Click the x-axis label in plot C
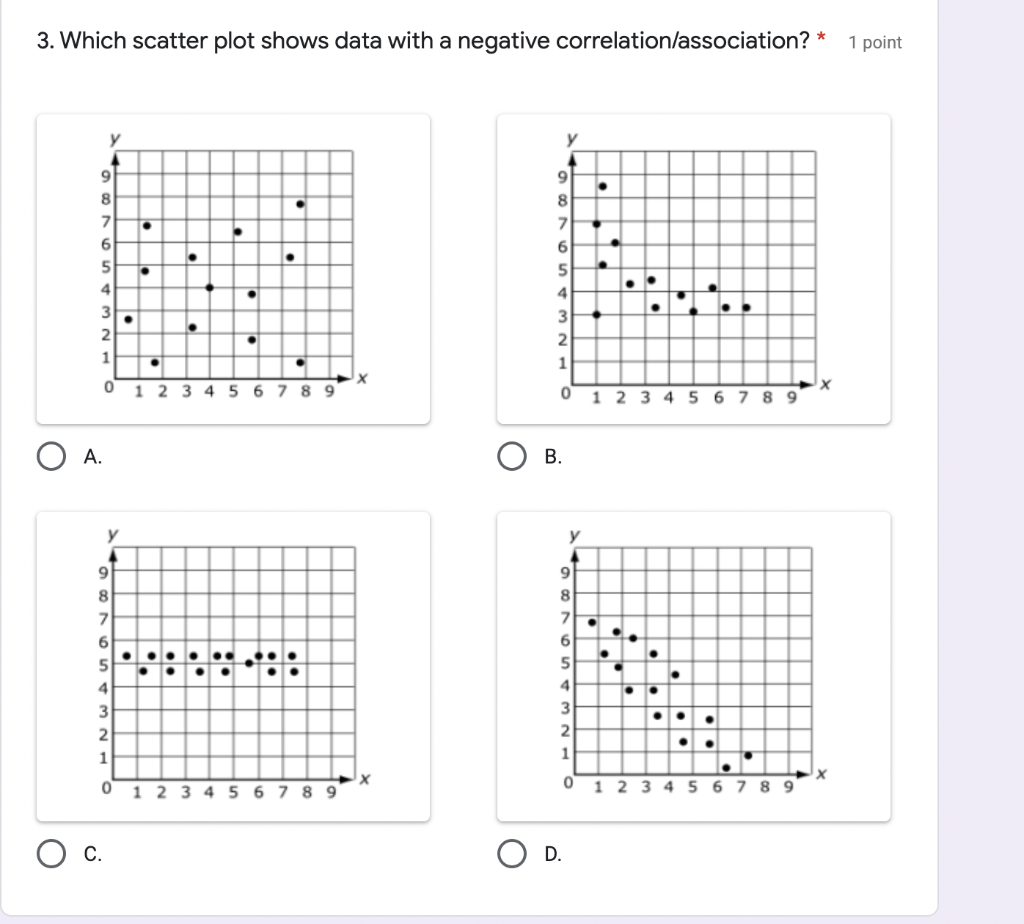Viewport: 1024px width, 924px height. 365,778
